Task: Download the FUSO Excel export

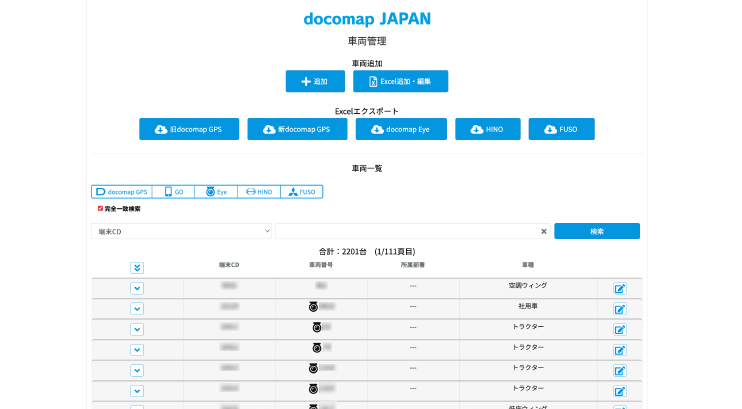Action: 561,129
